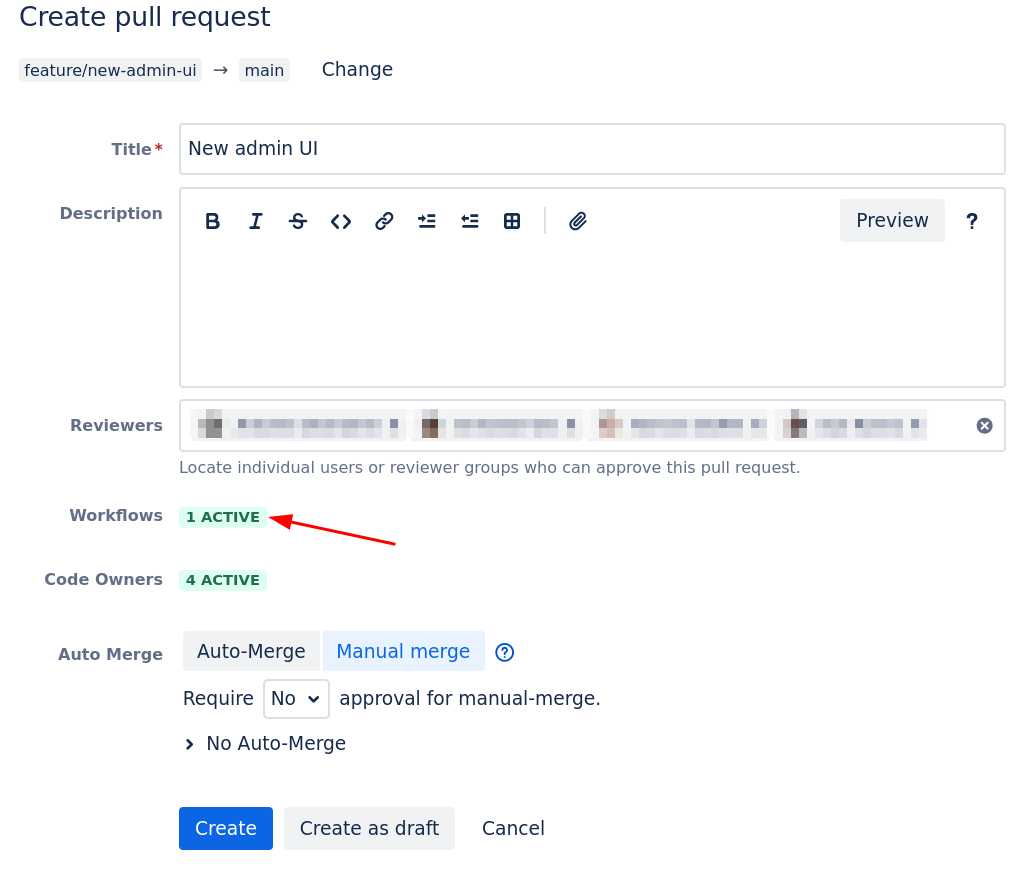
Task: Open editor help question mark
Action: [971, 221]
